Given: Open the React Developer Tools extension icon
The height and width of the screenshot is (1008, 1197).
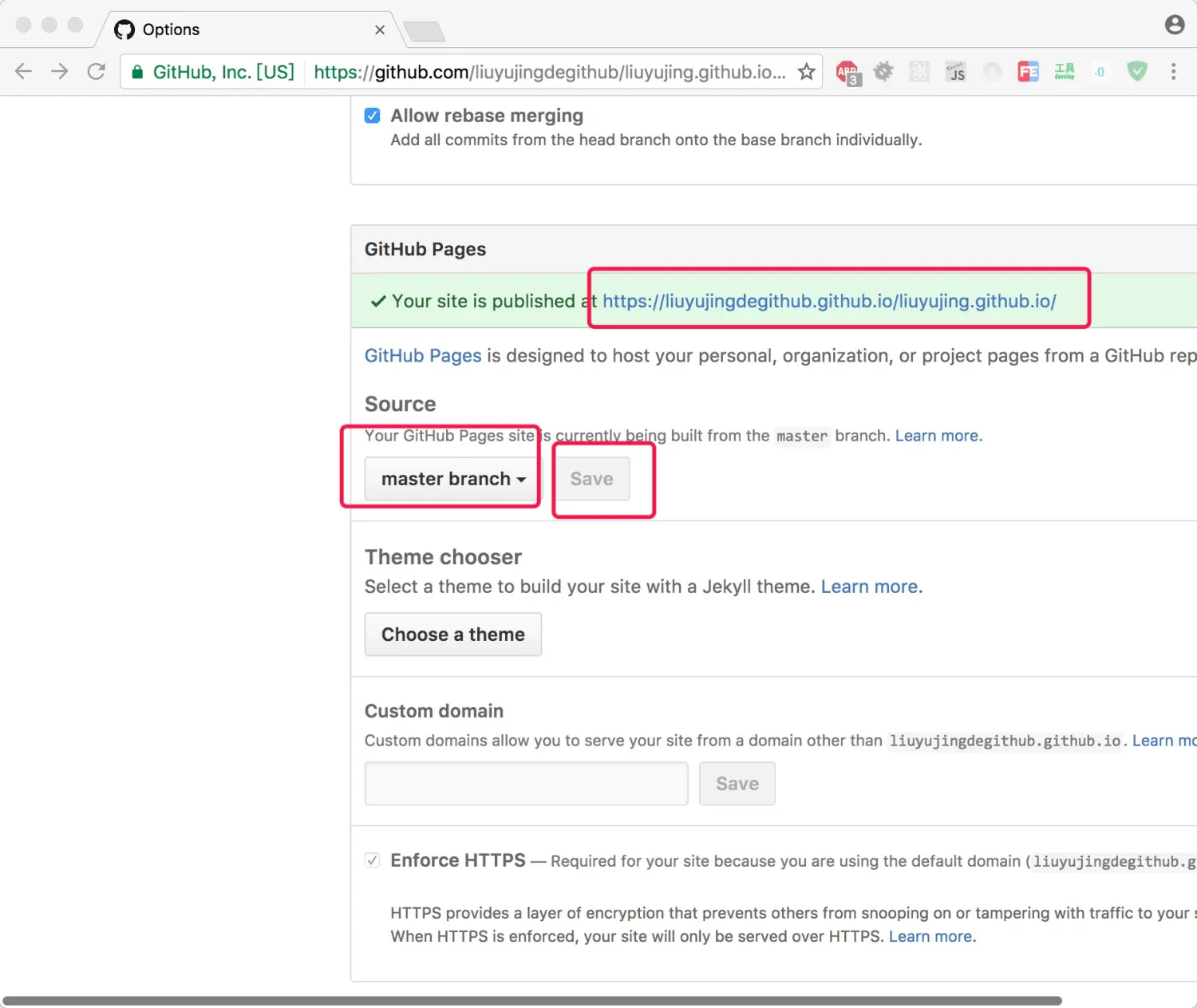Looking at the screenshot, I should [x=919, y=72].
